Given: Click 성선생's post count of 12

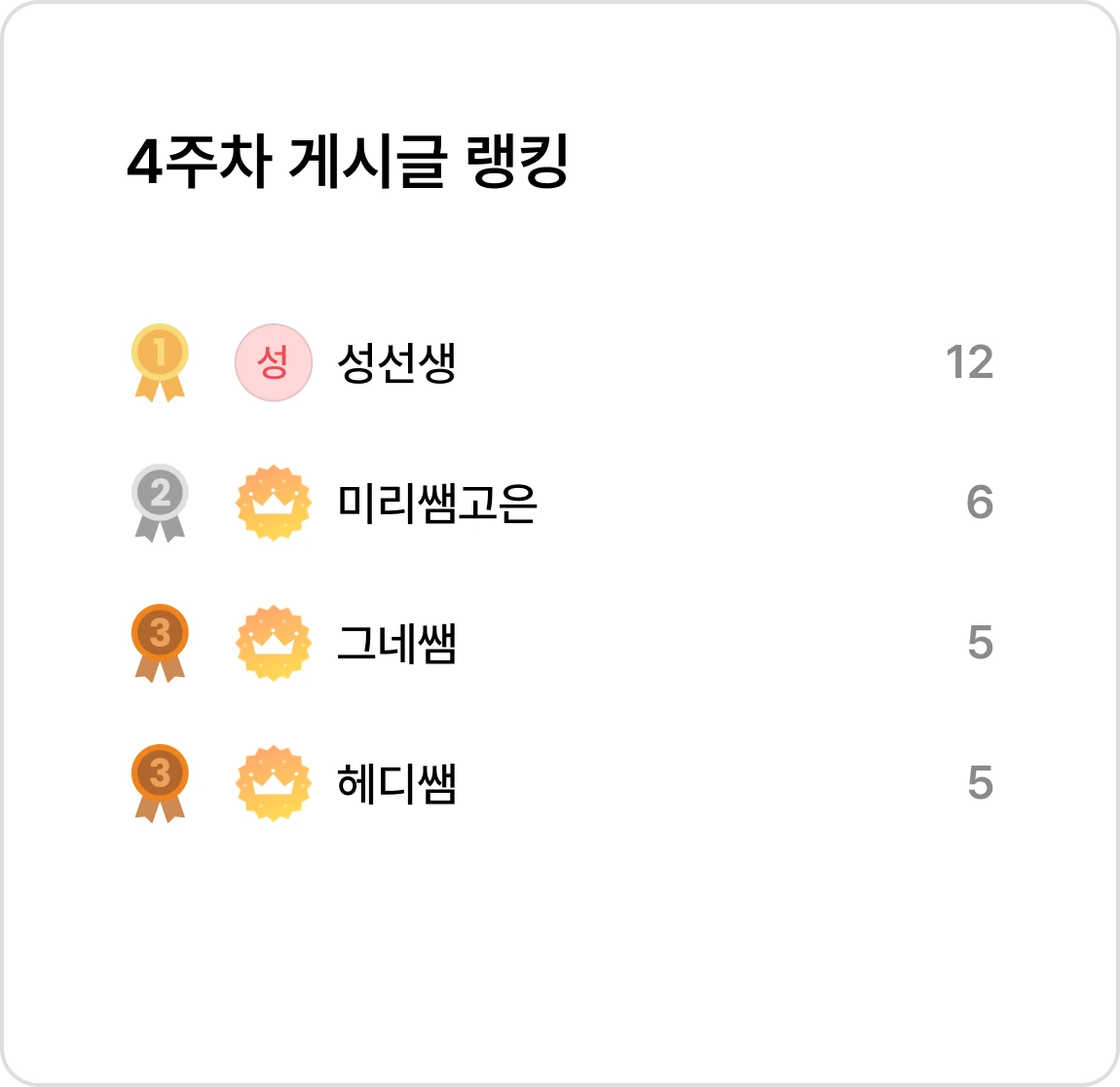Looking at the screenshot, I should [969, 362].
